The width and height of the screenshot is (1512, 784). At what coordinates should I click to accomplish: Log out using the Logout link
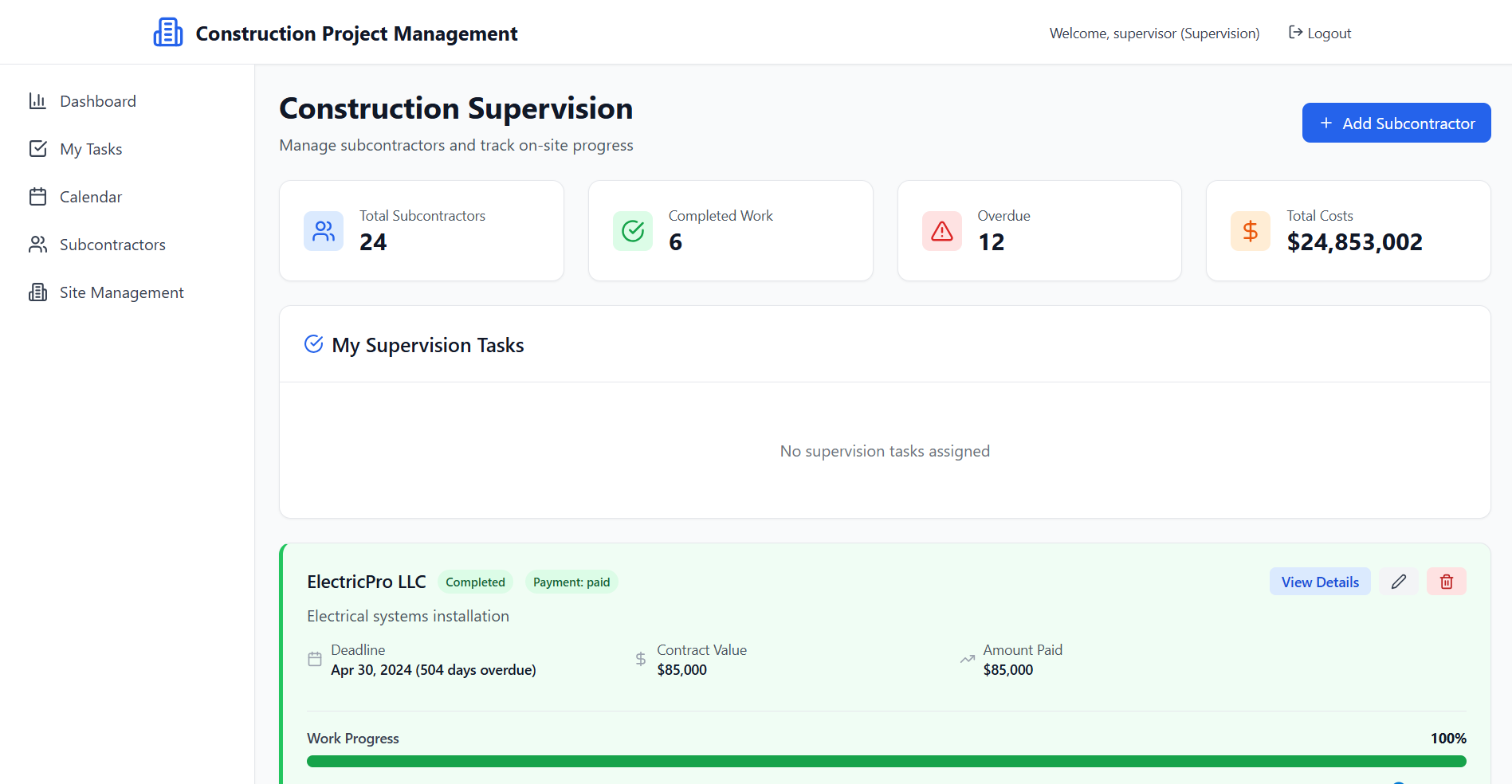click(1320, 33)
